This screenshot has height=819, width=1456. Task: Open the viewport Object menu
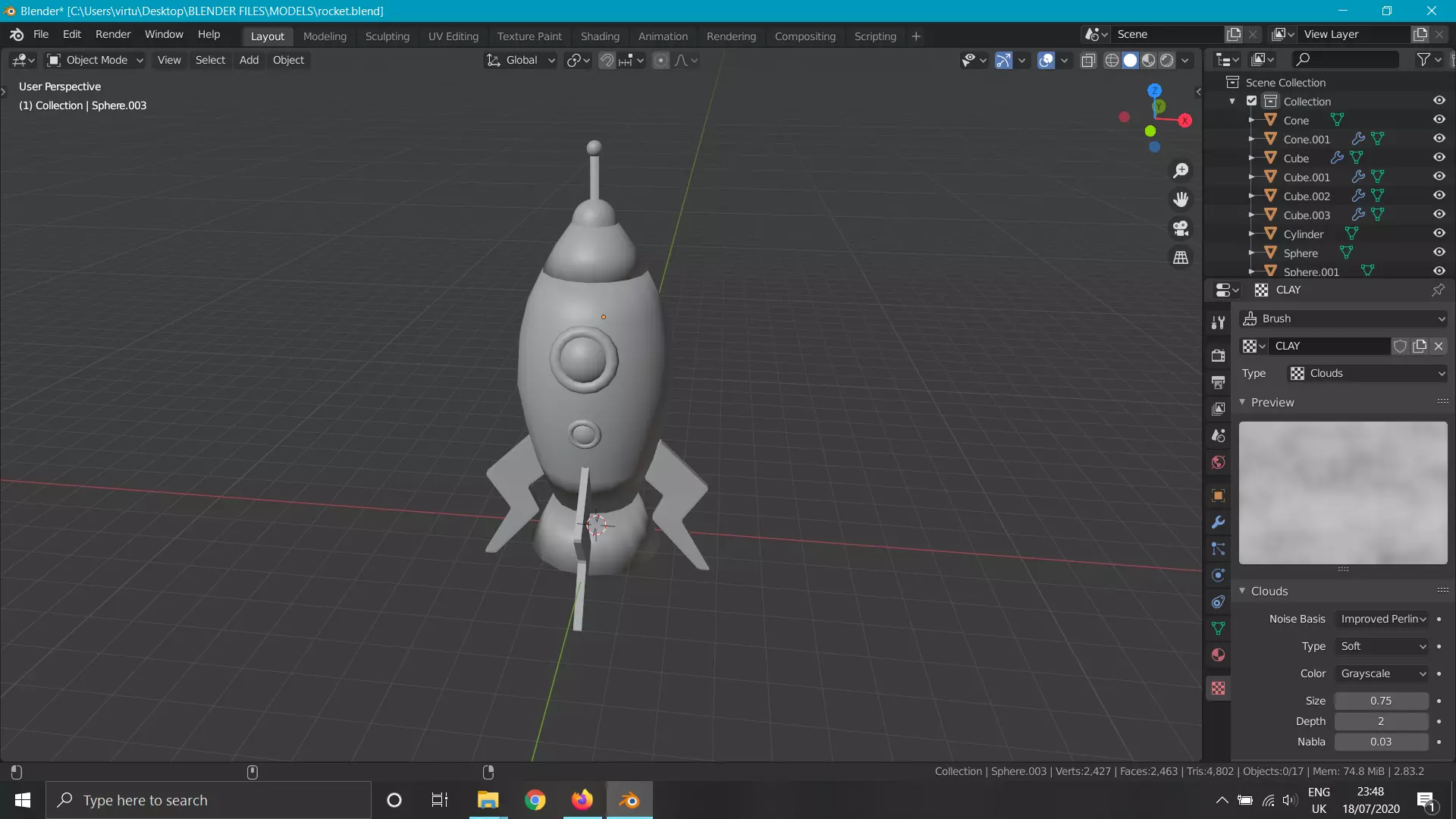(x=288, y=60)
